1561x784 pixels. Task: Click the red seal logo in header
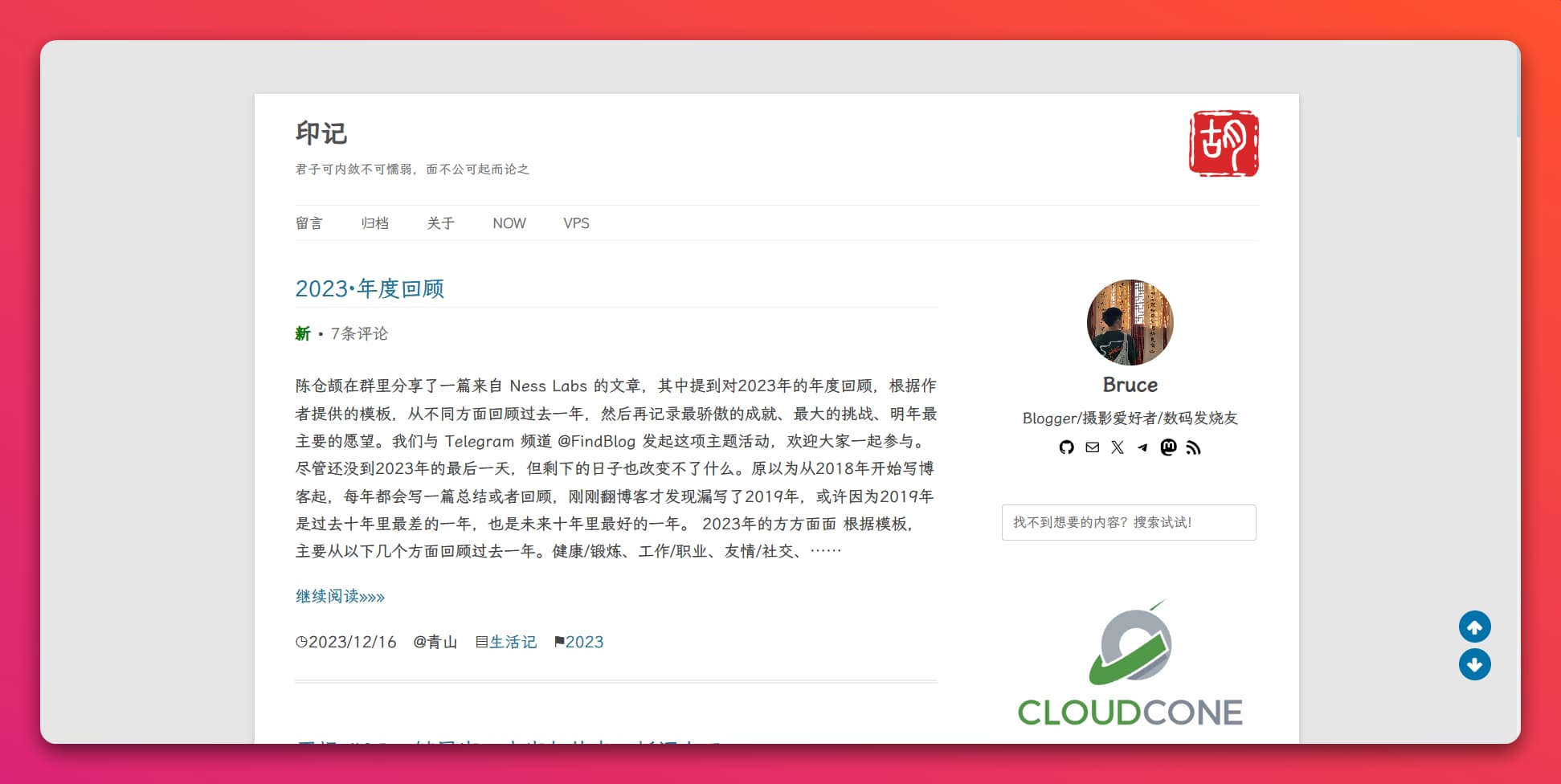1224,145
